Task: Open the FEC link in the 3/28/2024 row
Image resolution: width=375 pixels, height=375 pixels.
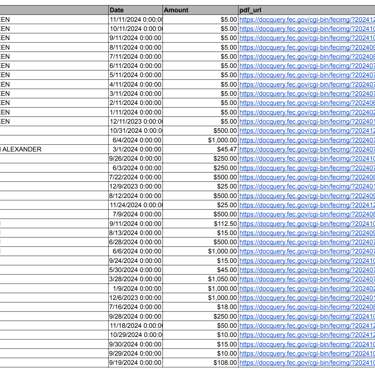Action: click(x=307, y=279)
